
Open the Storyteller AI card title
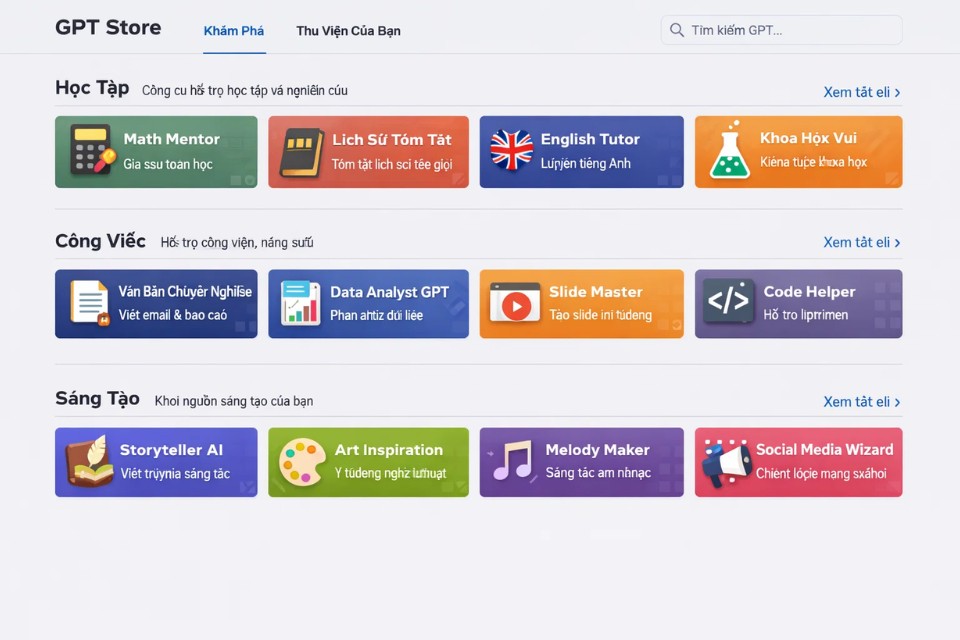click(x=171, y=450)
